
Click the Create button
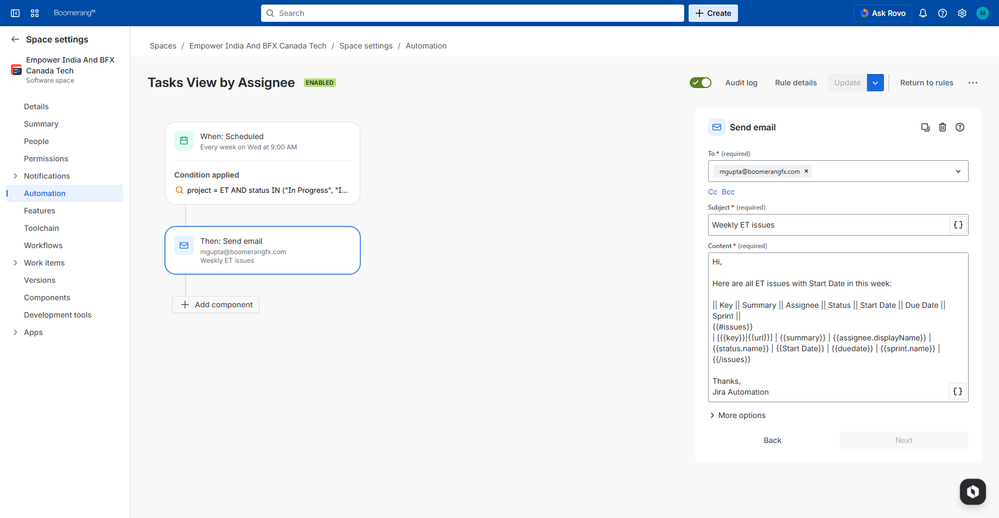[x=713, y=13]
